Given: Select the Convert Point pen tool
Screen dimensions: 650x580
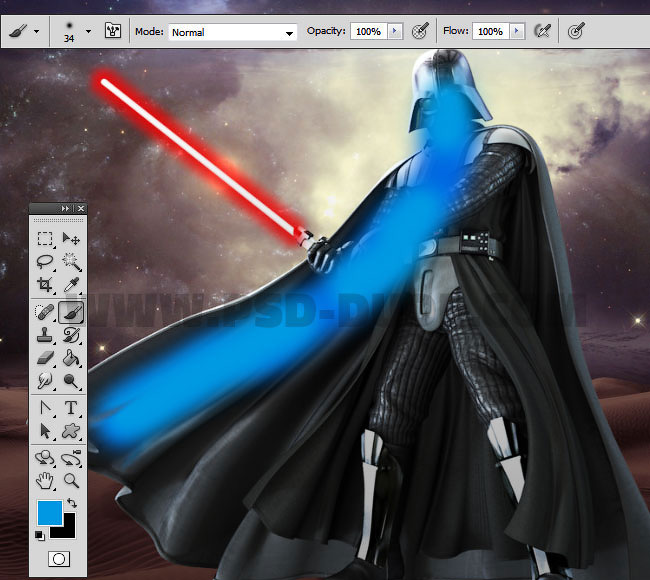Looking at the screenshot, I should [45, 408].
